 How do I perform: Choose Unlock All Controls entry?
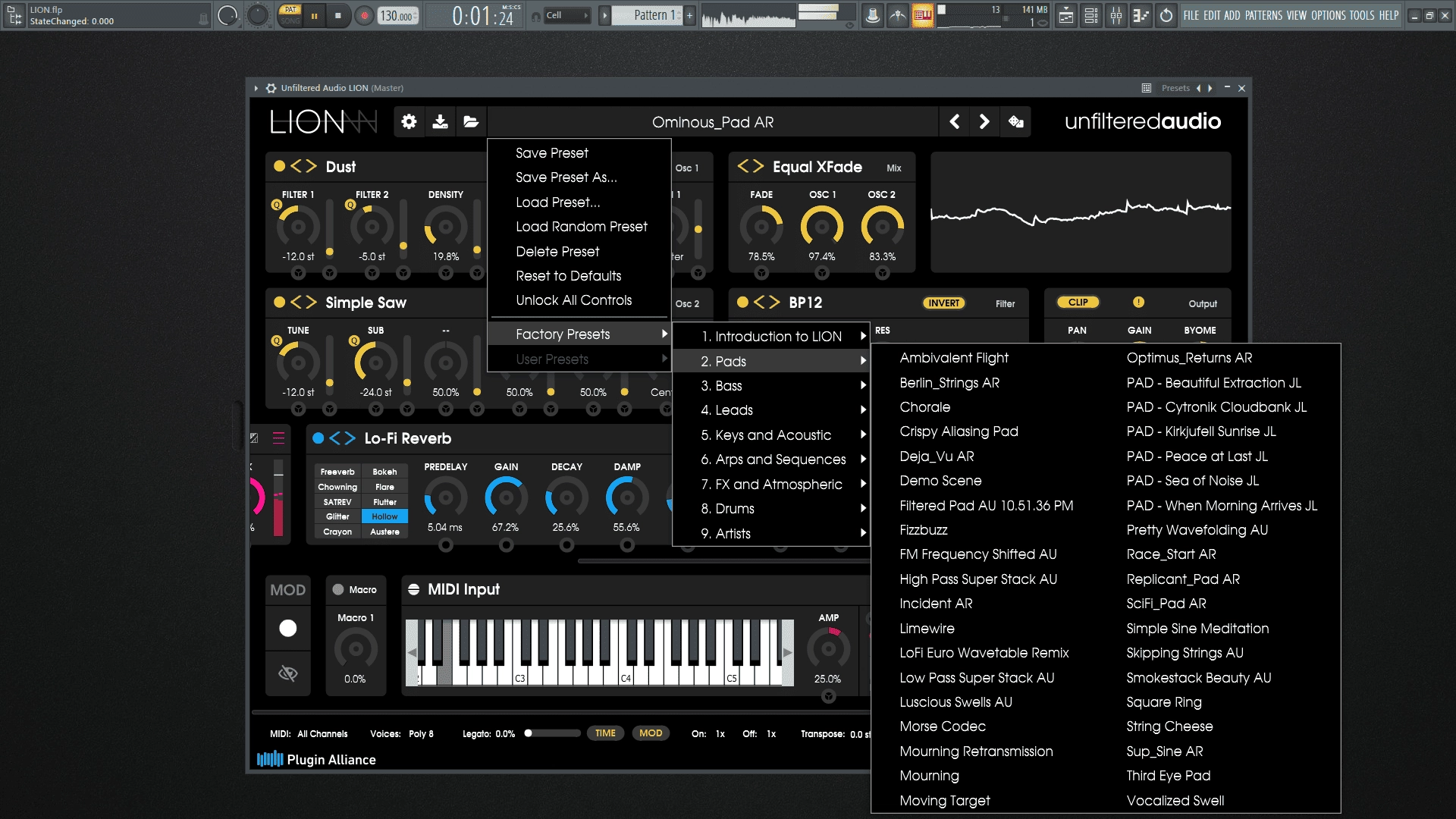(x=579, y=300)
